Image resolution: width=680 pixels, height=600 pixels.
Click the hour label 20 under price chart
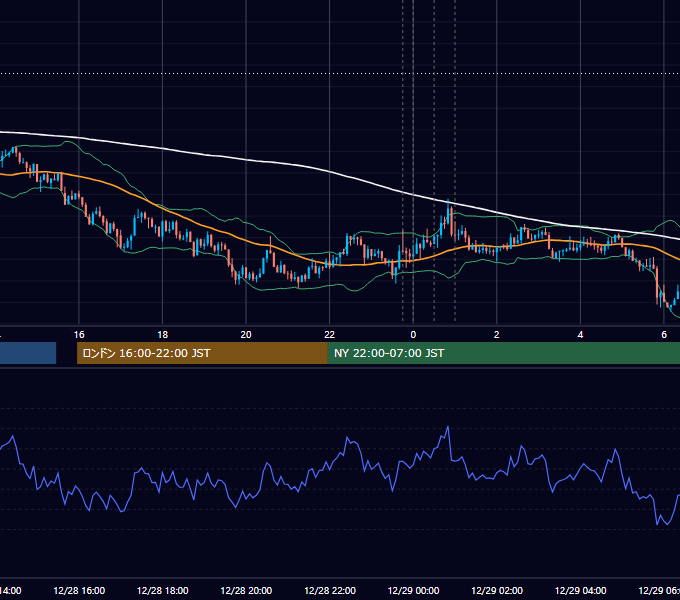(x=246, y=335)
